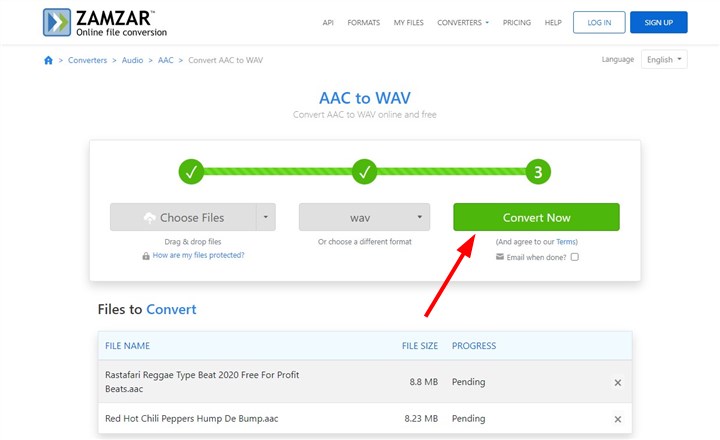Viewport: 720px width, 440px height.
Task: Click the Log In button
Action: (x=599, y=22)
